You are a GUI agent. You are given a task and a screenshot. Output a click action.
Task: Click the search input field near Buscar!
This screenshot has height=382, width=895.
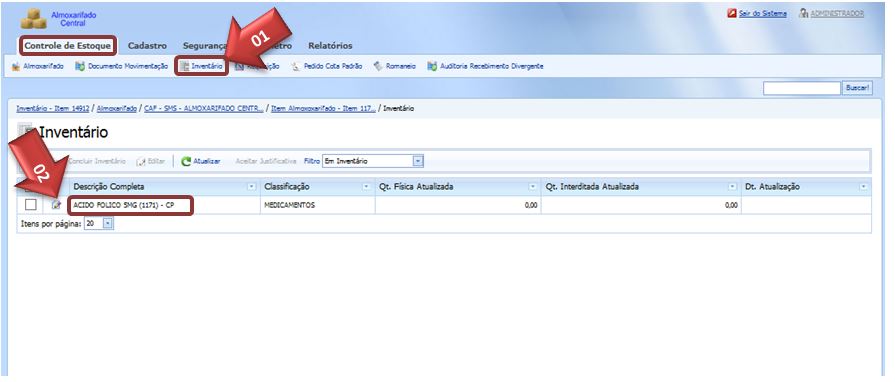coord(802,89)
